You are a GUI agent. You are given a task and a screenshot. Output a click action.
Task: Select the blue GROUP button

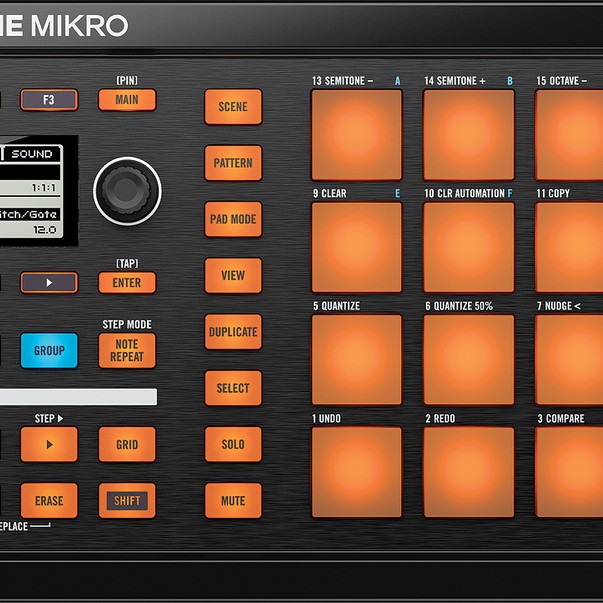[x=49, y=350]
